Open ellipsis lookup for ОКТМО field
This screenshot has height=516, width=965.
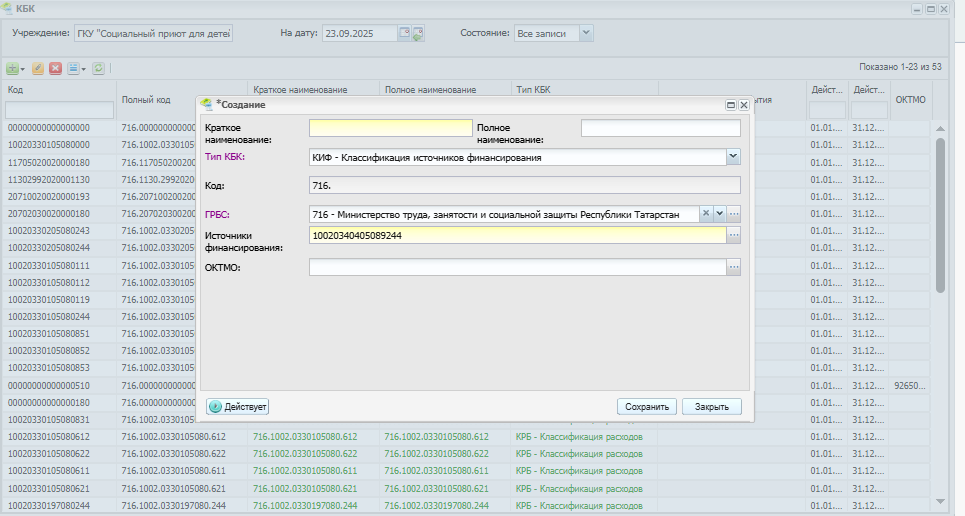[x=734, y=267]
